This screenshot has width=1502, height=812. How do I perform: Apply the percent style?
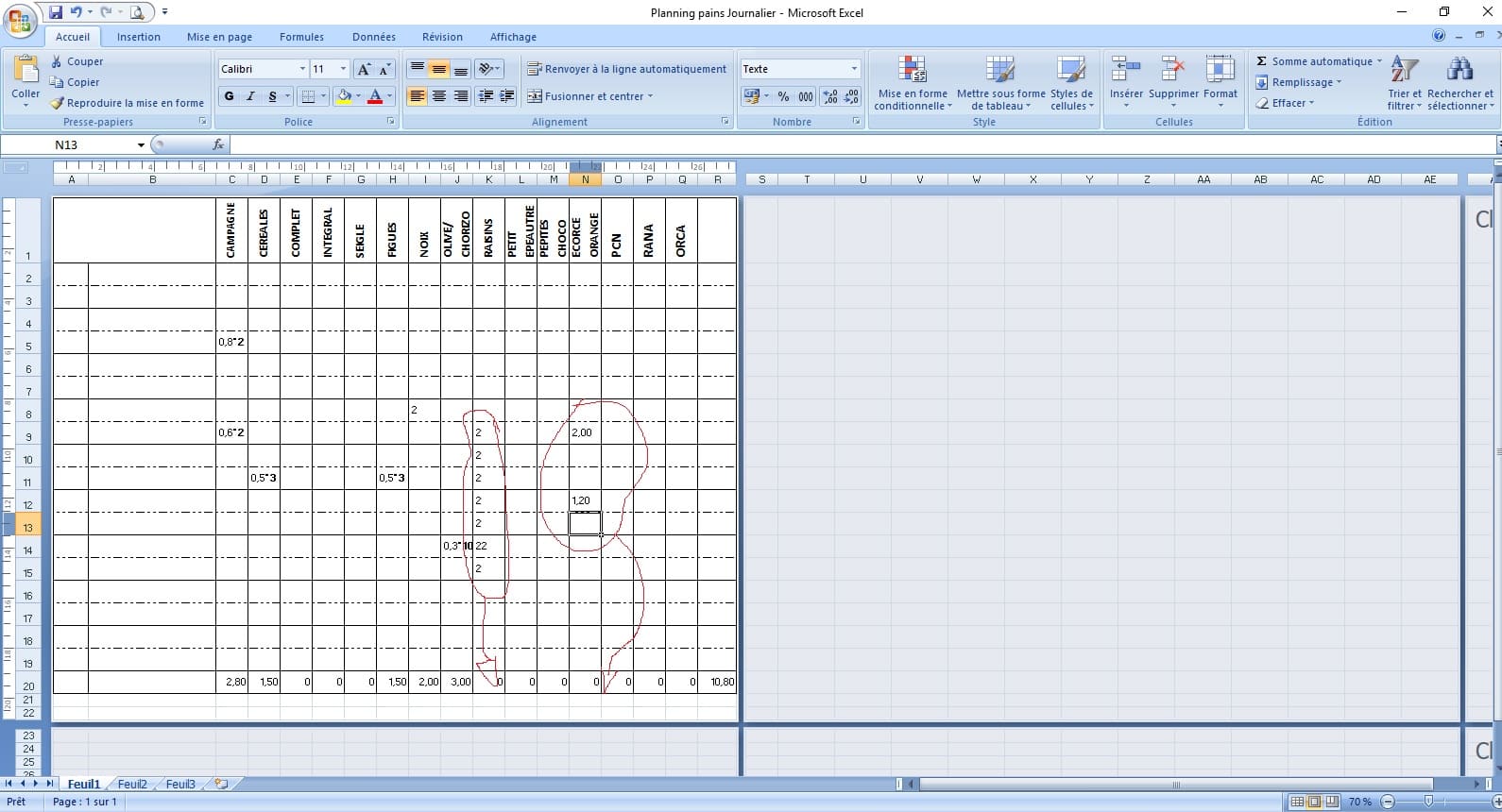point(783,96)
